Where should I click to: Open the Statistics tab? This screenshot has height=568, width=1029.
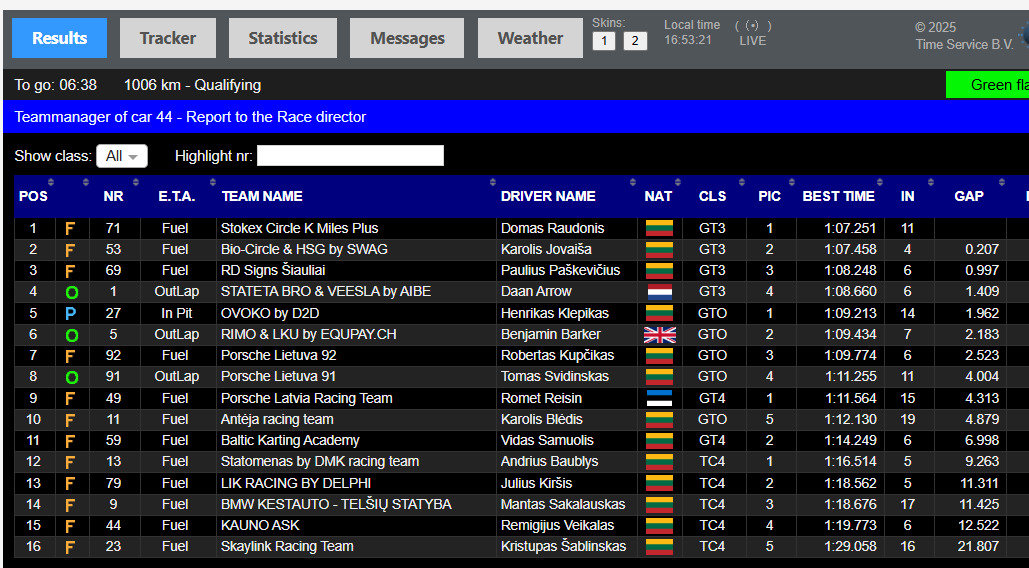pyautogui.click(x=283, y=38)
